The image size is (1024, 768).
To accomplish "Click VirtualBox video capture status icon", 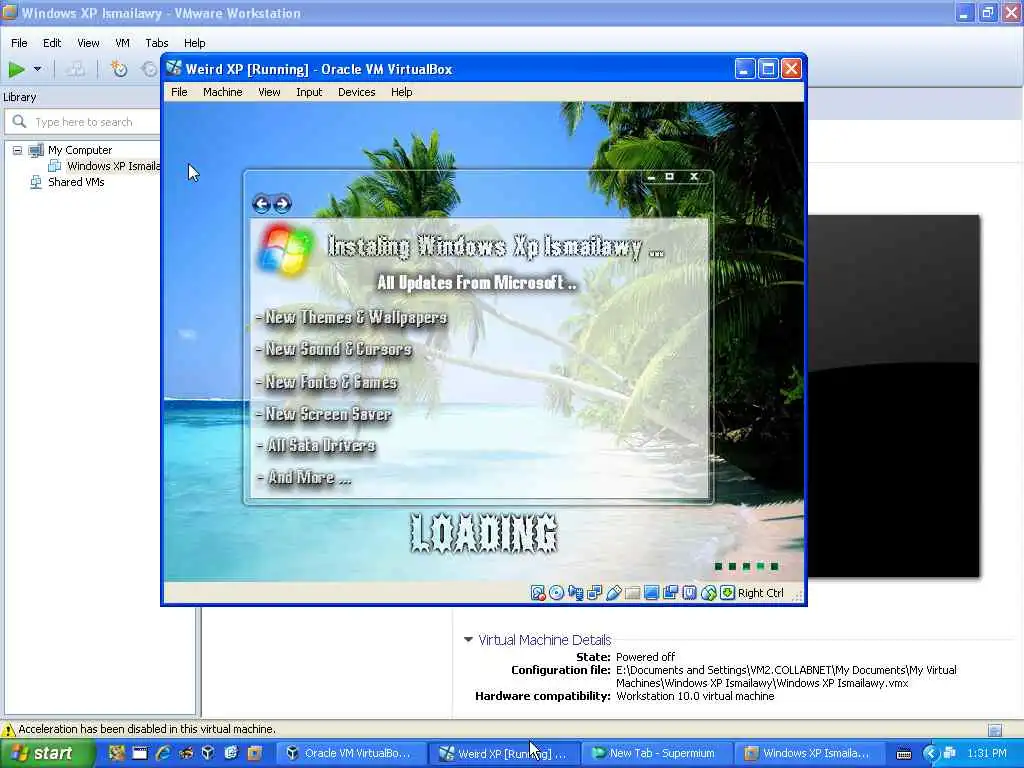I will (670, 593).
